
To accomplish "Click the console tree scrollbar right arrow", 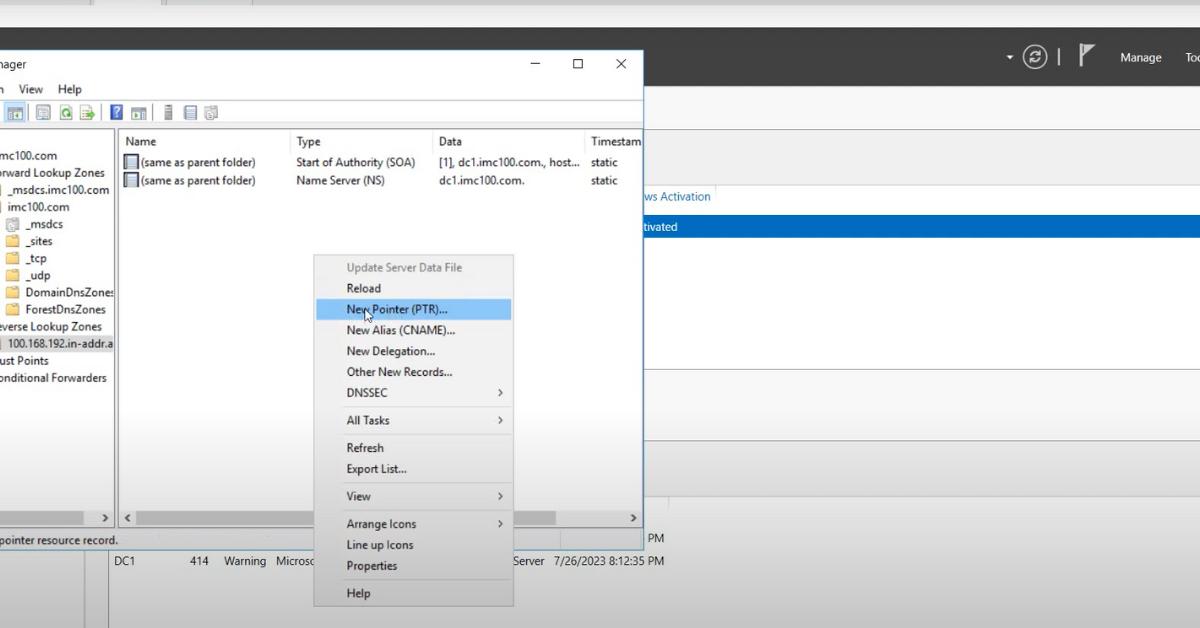I will click(x=104, y=518).
